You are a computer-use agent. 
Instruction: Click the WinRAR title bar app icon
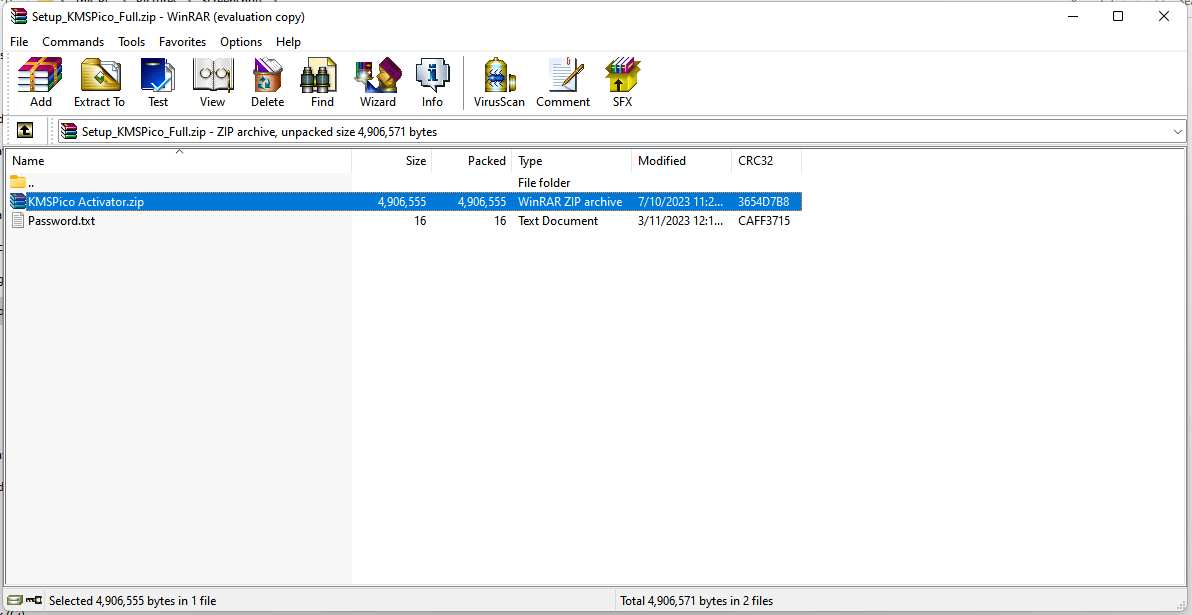tap(19, 17)
